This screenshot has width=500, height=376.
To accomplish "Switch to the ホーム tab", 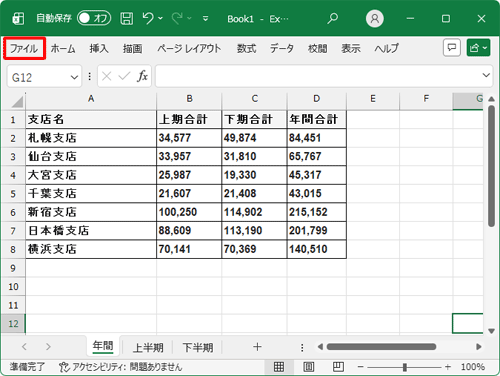I will pos(63,49).
